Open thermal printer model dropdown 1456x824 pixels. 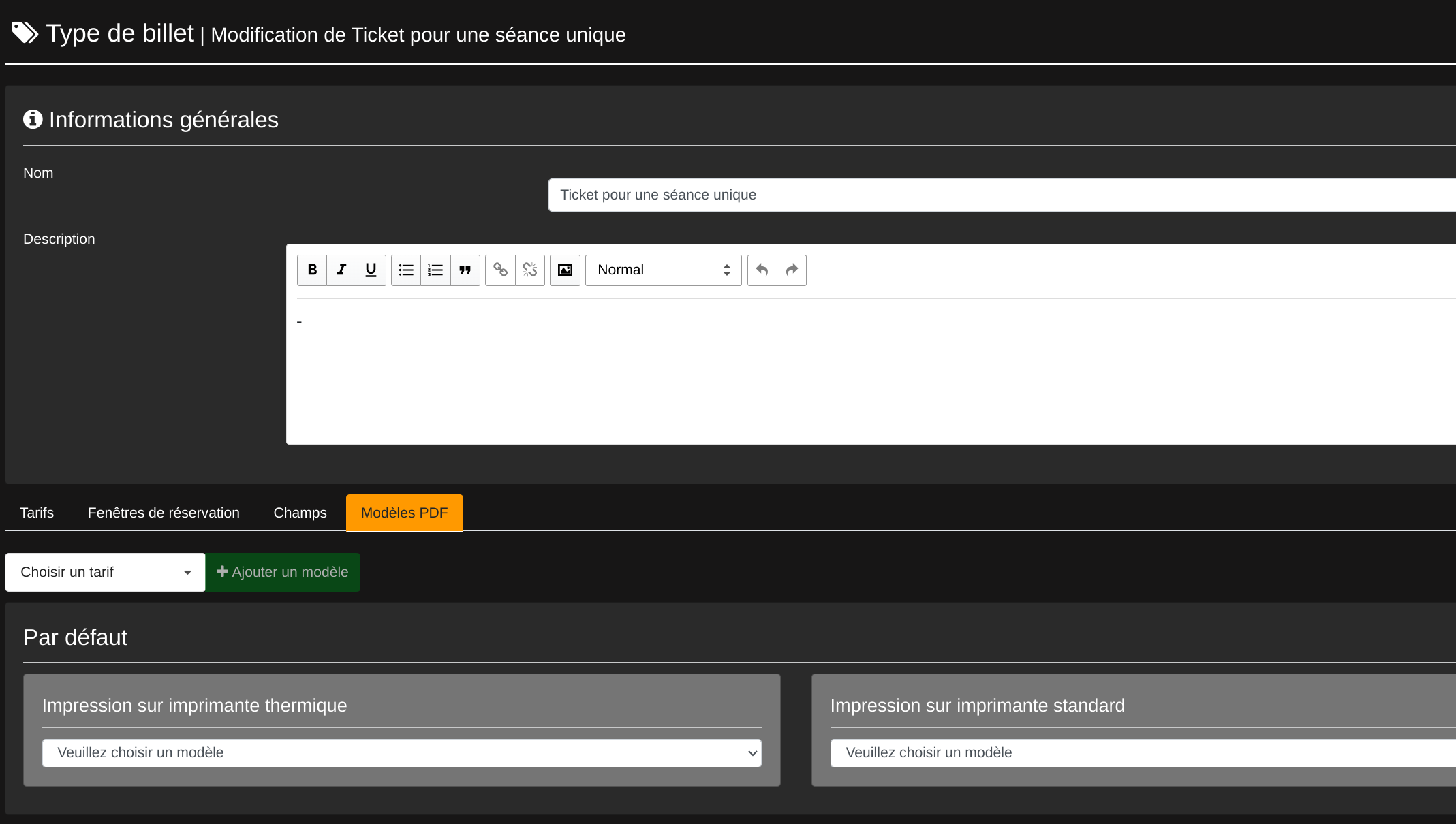(401, 752)
